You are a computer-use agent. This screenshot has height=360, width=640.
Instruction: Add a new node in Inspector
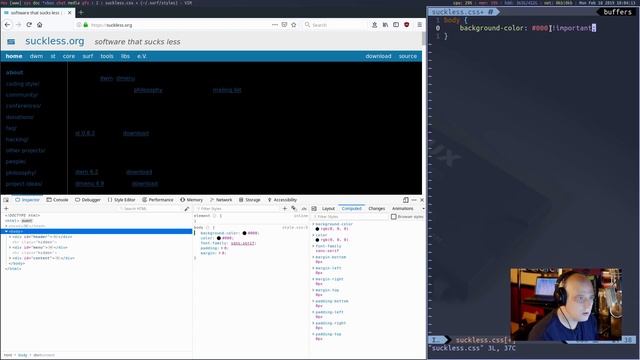coord(6,209)
